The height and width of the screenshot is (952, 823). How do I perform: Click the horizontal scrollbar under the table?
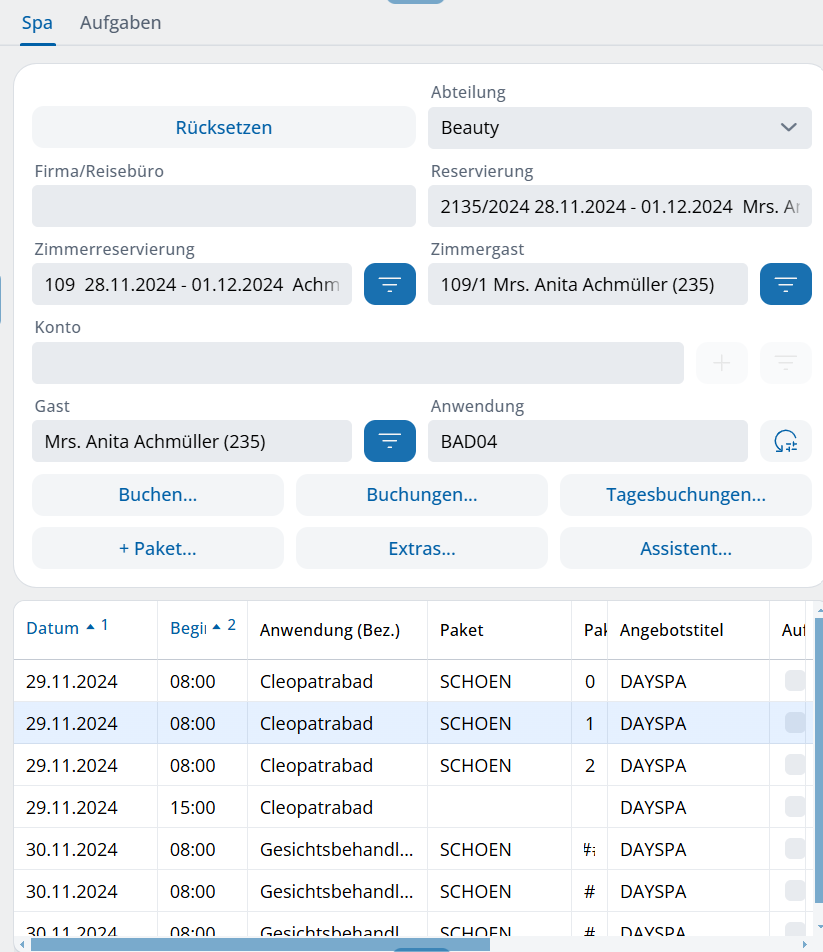[260, 944]
